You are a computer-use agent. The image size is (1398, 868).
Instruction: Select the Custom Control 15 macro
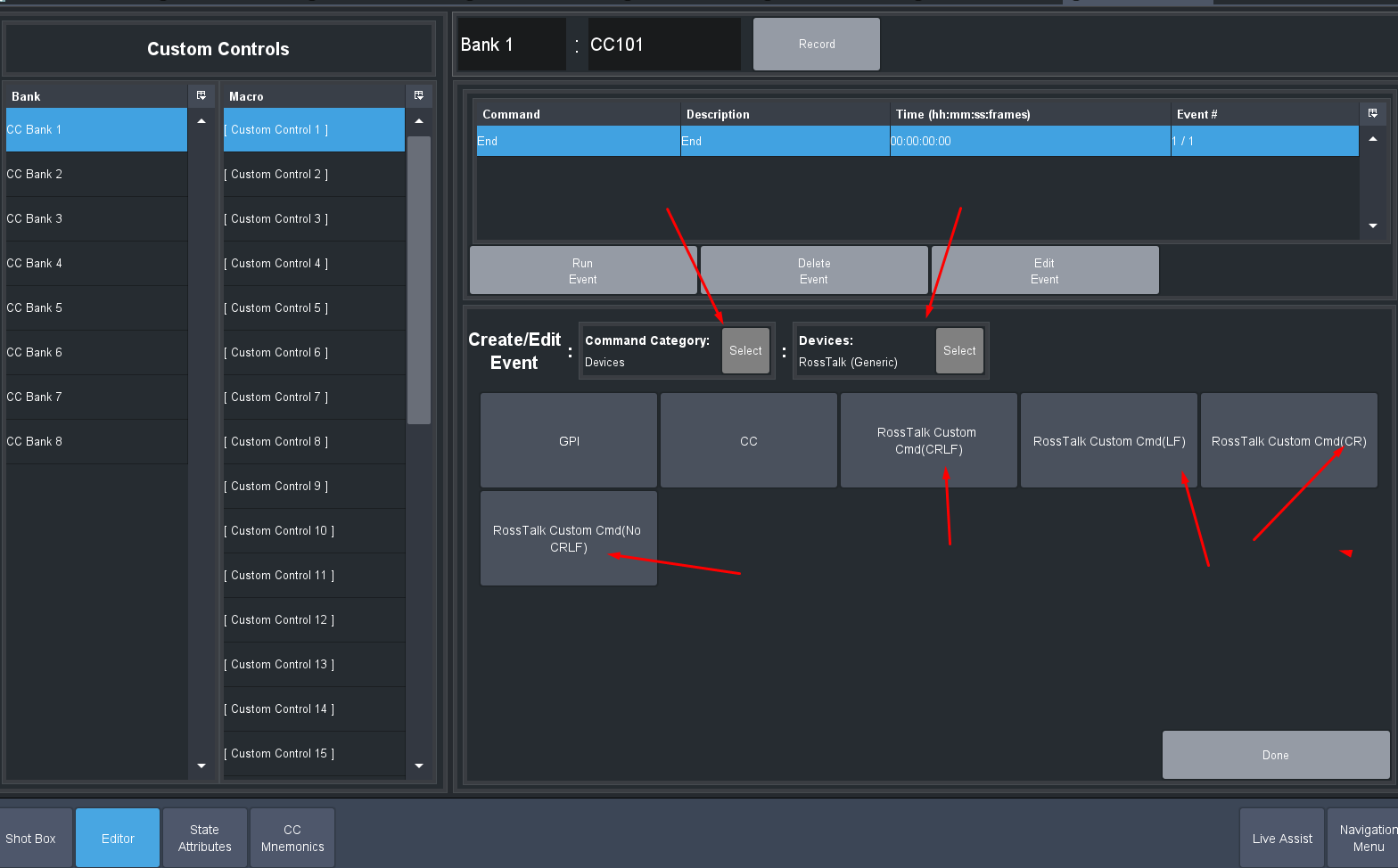point(314,754)
